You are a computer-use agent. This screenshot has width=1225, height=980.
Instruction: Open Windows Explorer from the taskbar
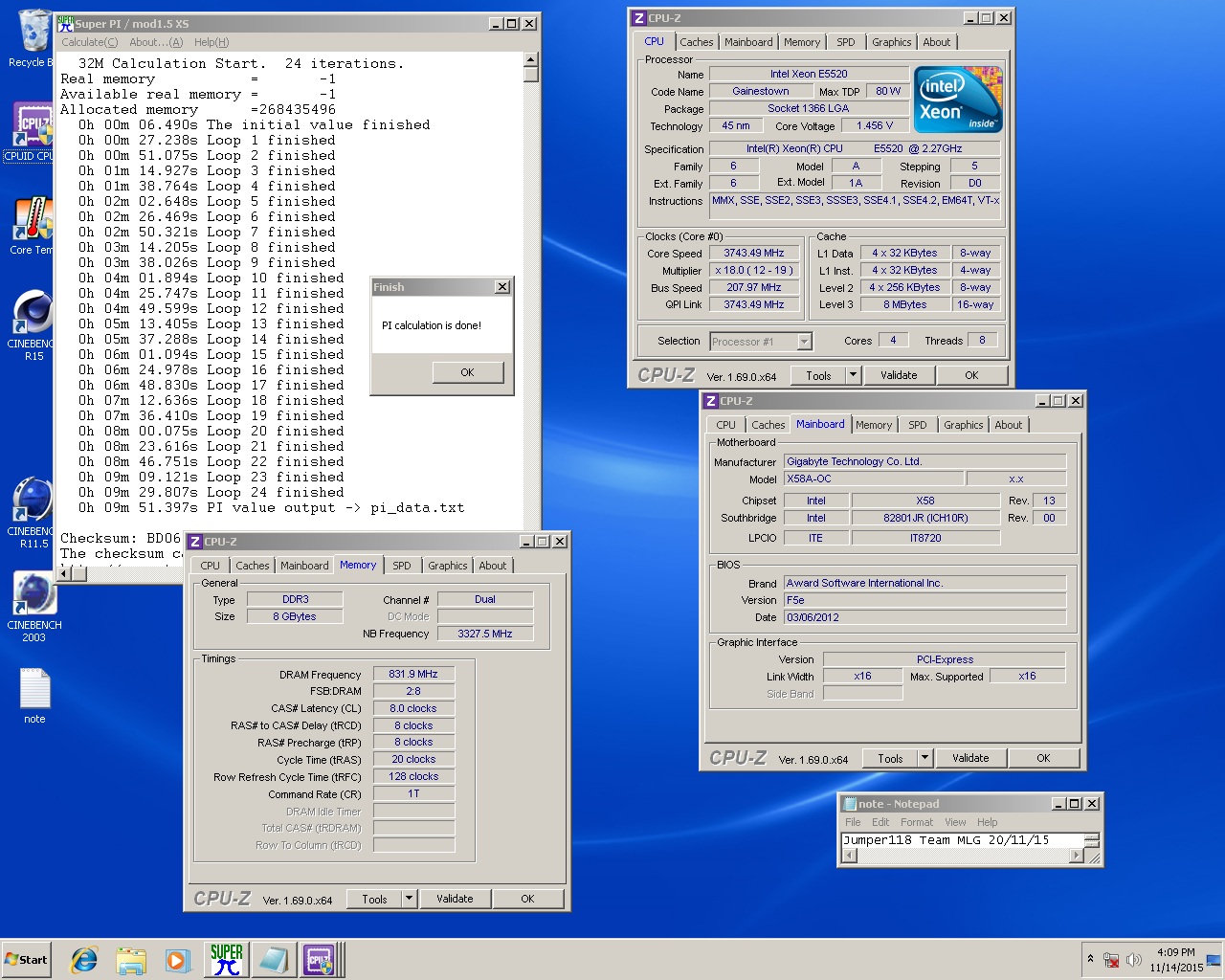(x=131, y=960)
